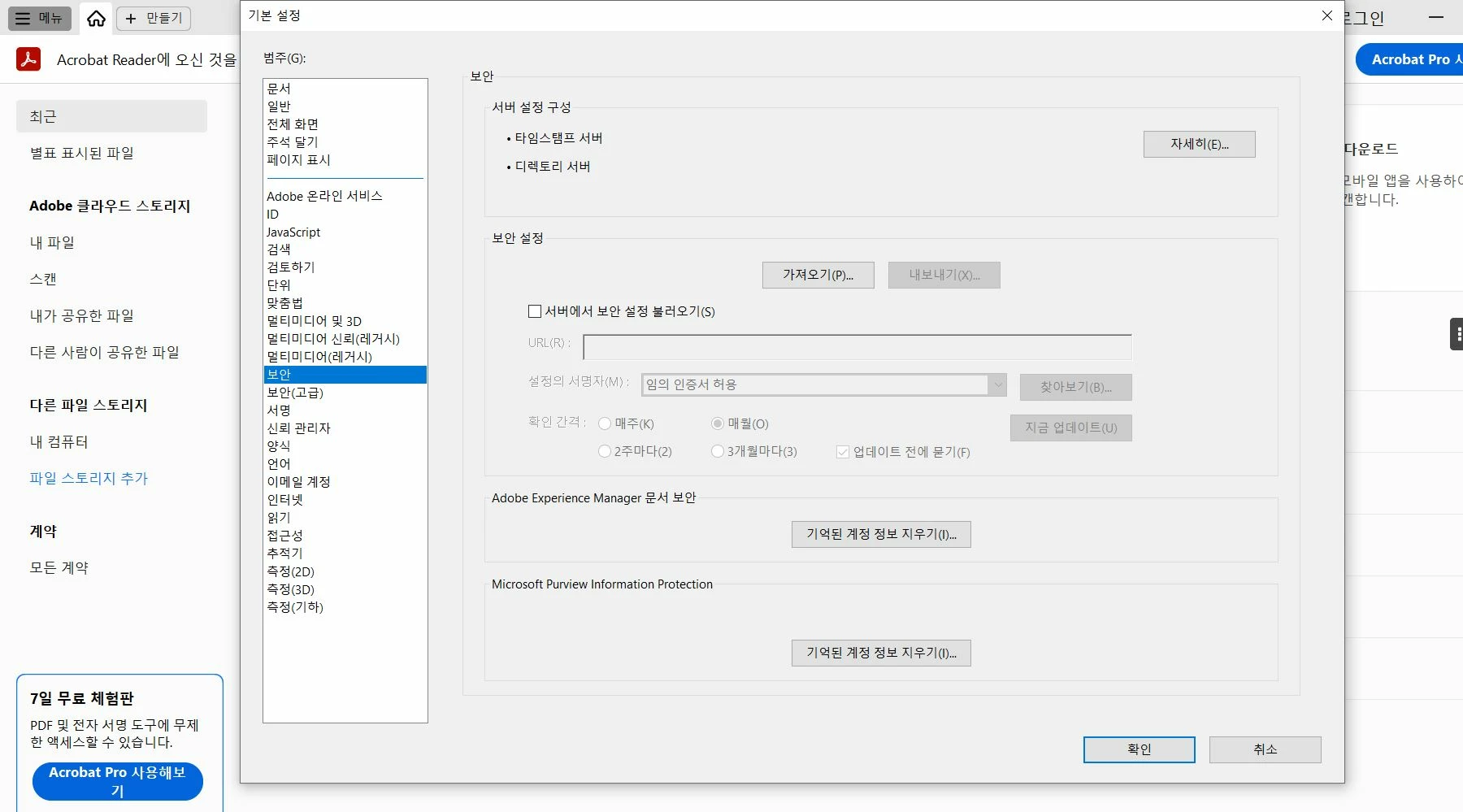Click Acrobat Pro 사용해보기 trial button
Image resolution: width=1463 pixels, height=812 pixels.
point(118,781)
